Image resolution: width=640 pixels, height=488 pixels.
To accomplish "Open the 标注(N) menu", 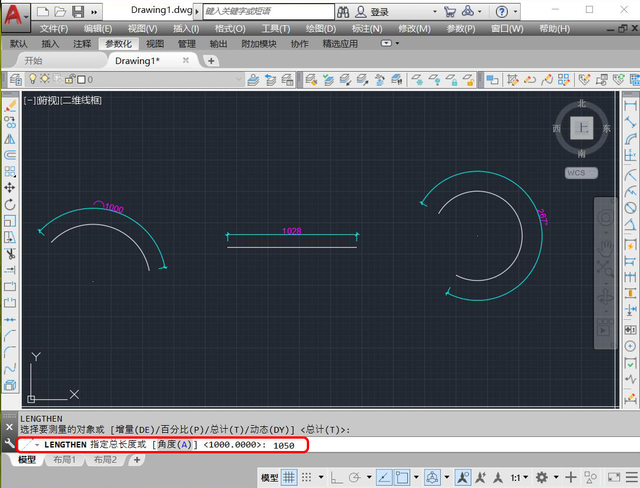I will (367, 29).
